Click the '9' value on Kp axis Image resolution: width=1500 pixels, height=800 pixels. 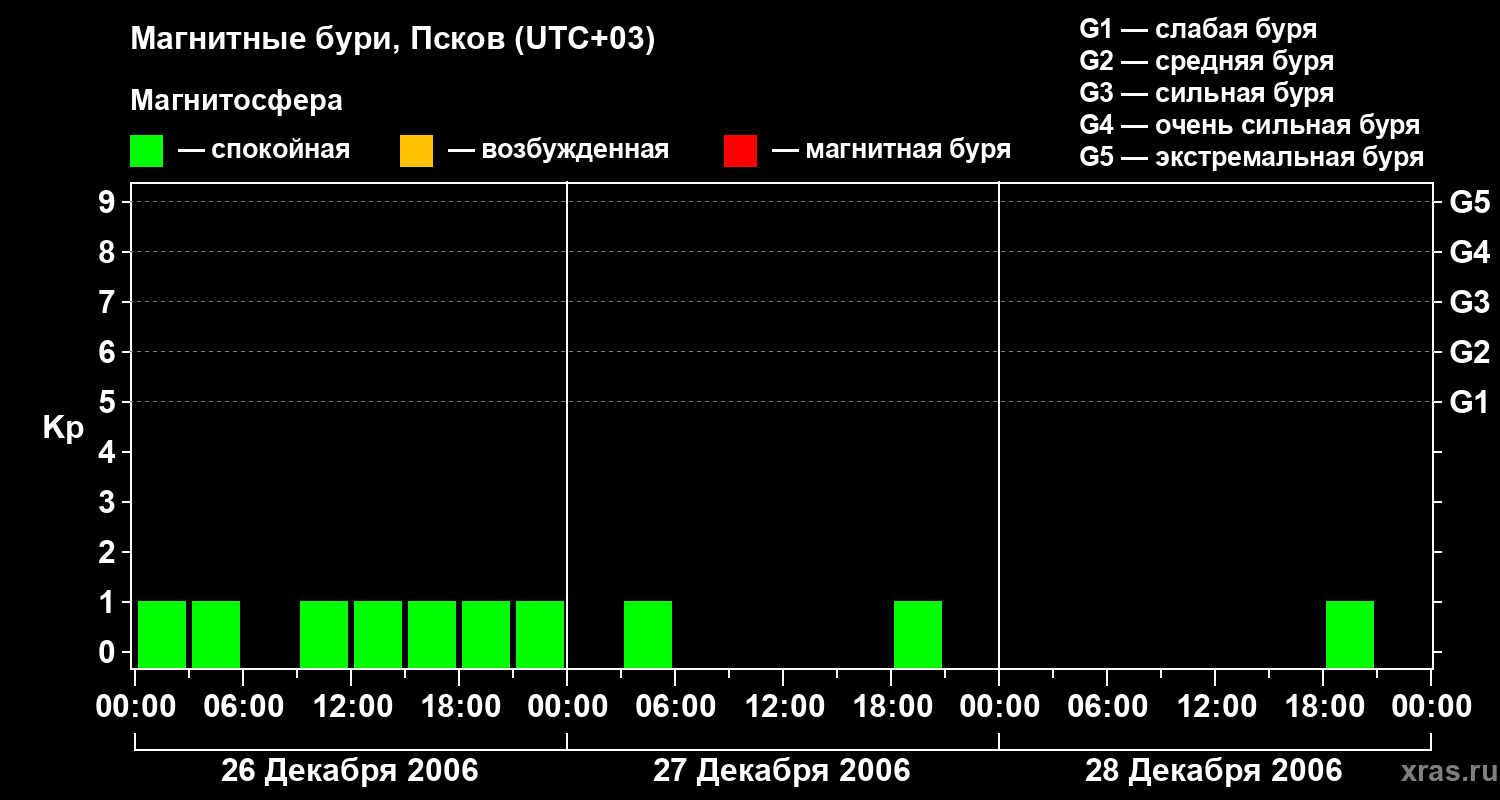tap(109, 202)
